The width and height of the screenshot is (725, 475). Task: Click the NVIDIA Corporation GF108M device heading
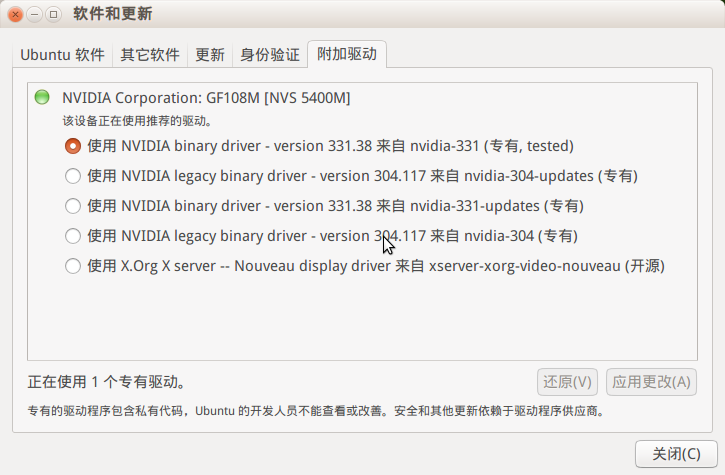click(x=206, y=98)
